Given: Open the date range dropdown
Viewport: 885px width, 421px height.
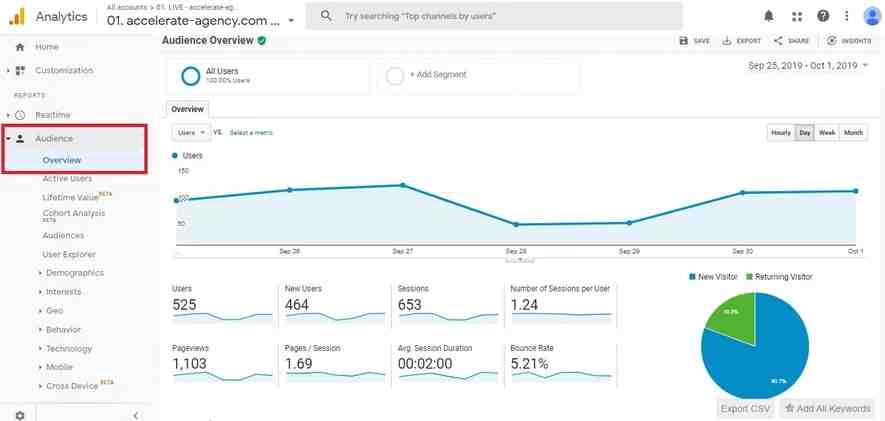Looking at the screenshot, I should [808, 66].
